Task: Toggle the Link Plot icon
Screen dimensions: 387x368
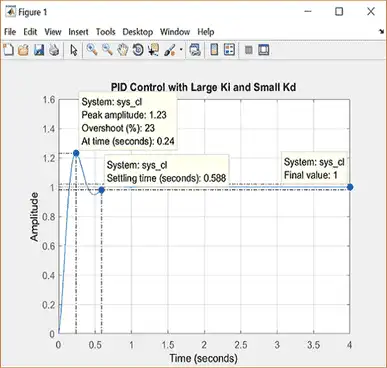Action: 195,50
